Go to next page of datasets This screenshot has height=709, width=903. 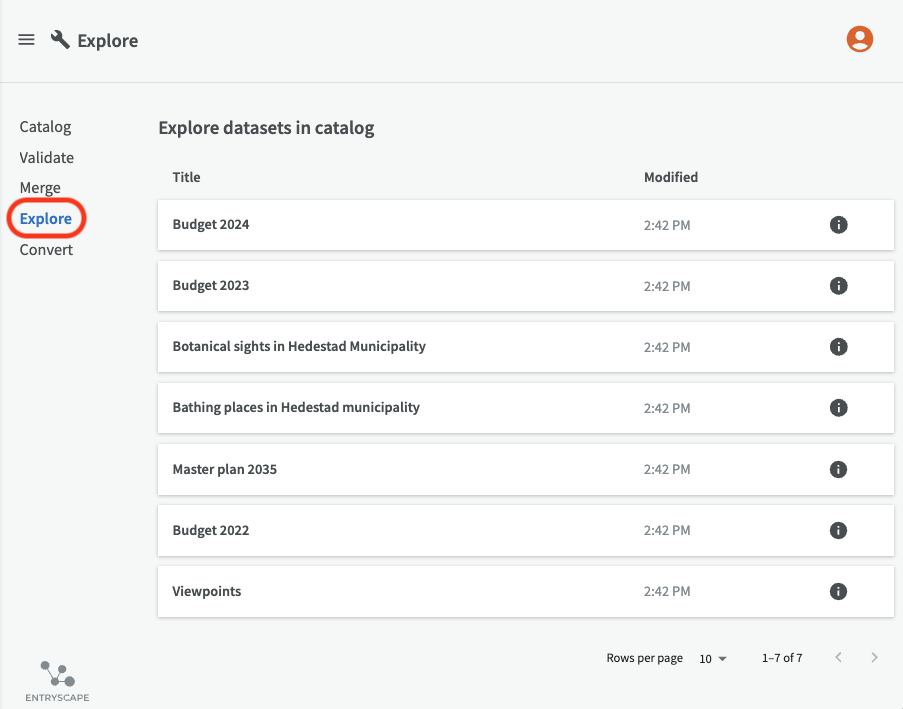(x=874, y=658)
